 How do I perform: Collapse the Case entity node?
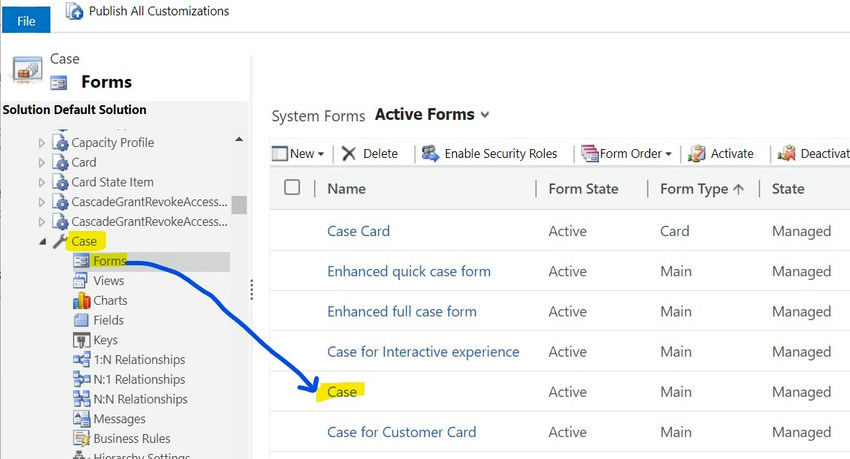point(41,242)
